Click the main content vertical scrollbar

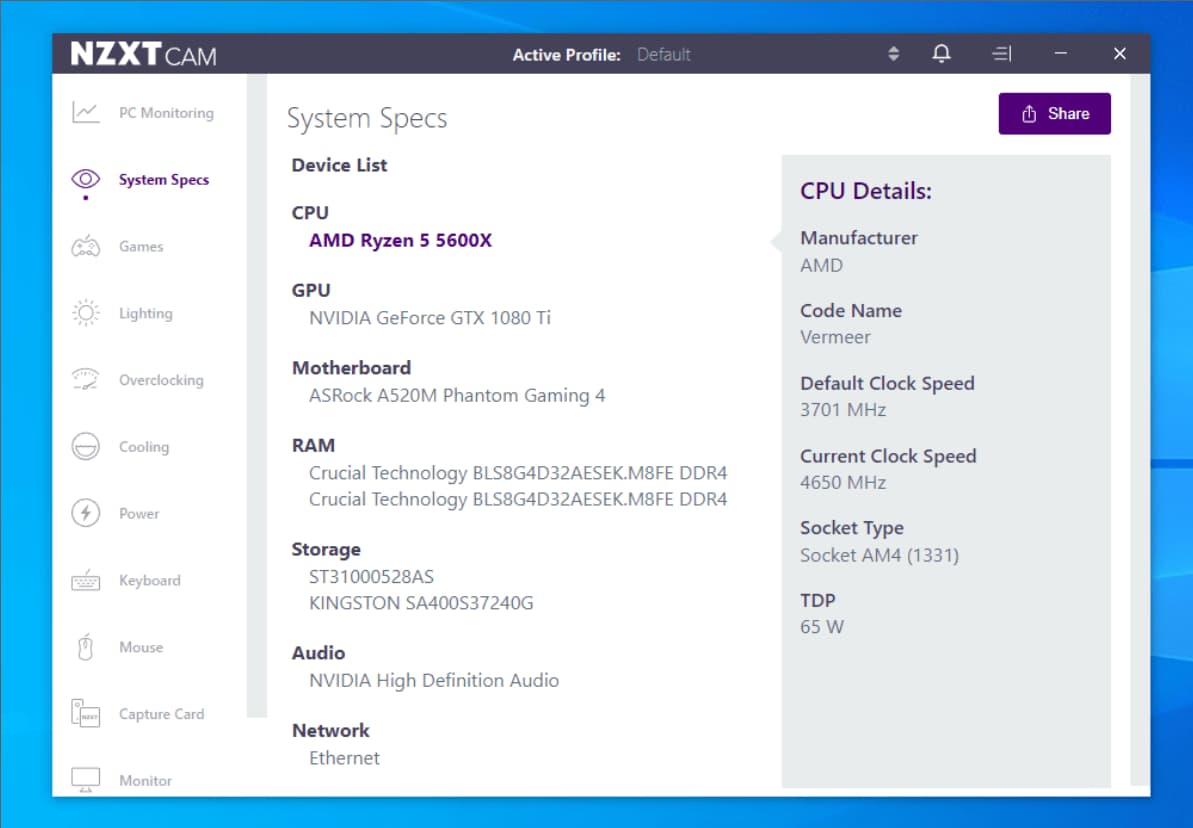coord(1140,430)
